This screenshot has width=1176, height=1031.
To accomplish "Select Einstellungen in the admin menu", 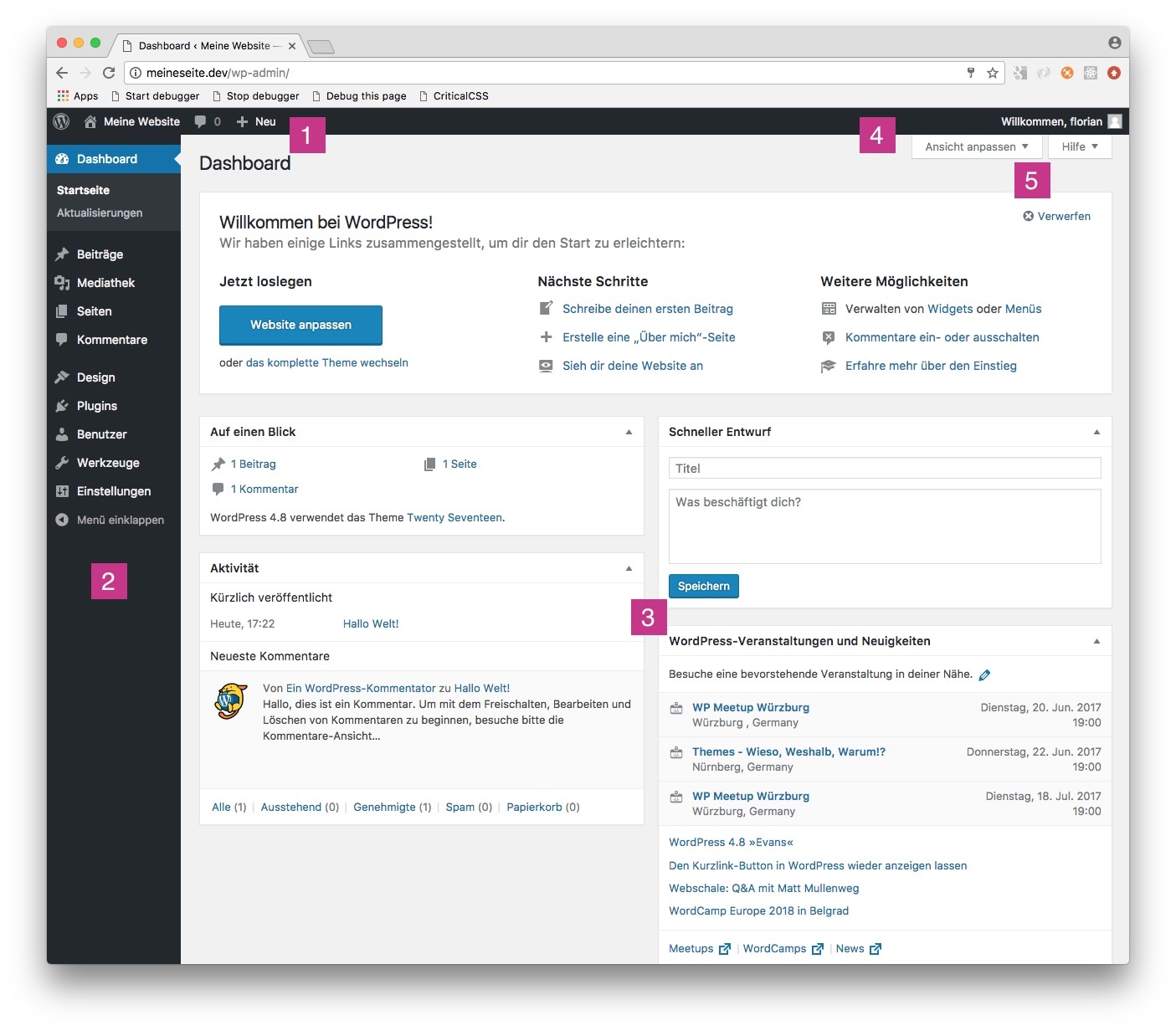I will (x=114, y=491).
